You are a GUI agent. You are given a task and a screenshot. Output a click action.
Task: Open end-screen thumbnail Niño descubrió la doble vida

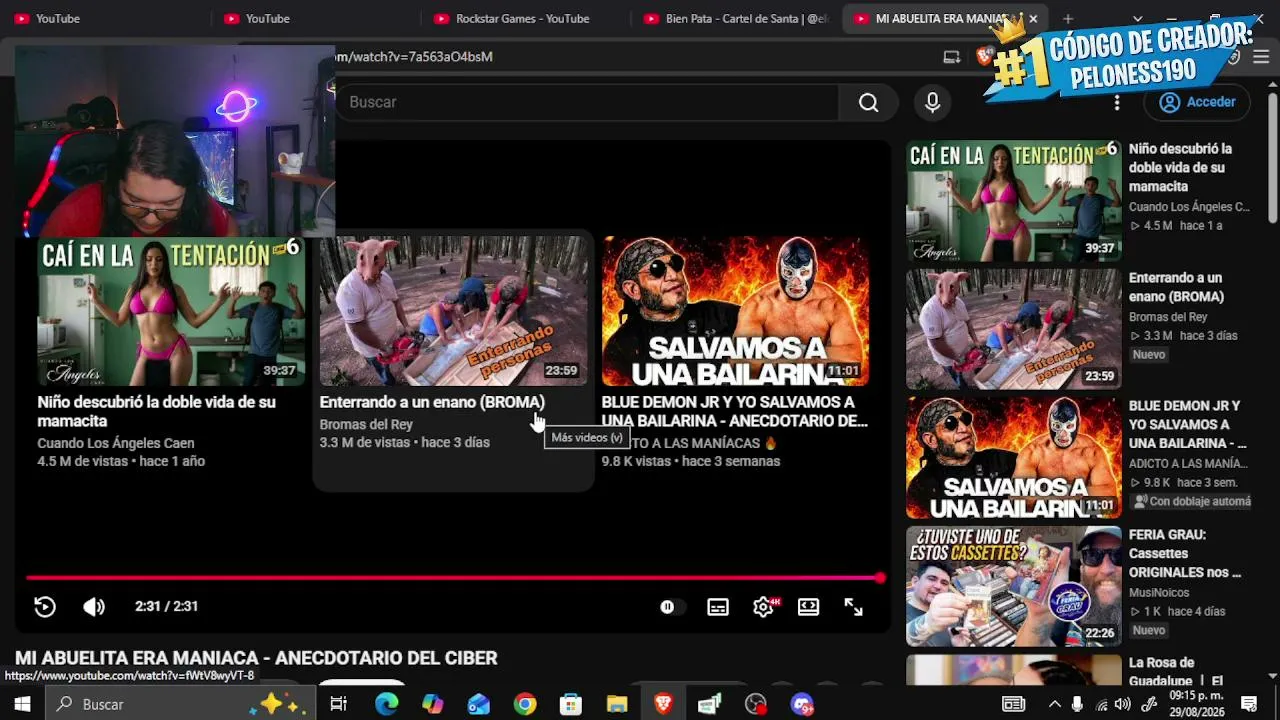pos(171,311)
